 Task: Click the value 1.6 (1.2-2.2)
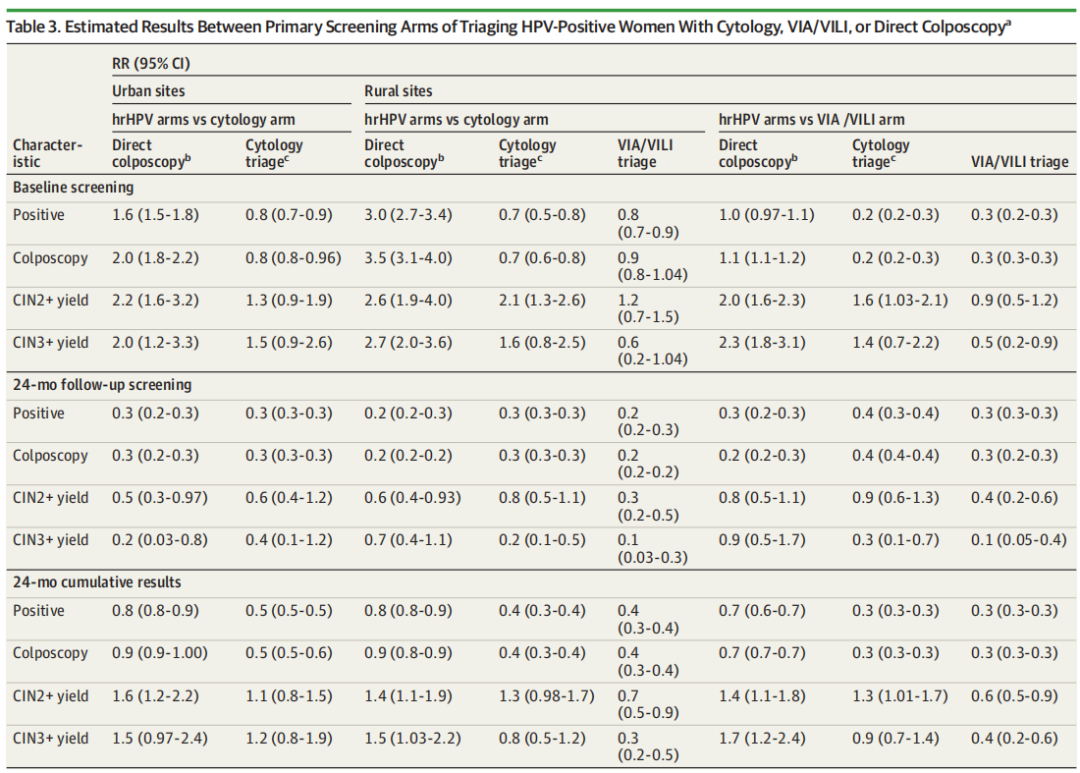pos(155,696)
